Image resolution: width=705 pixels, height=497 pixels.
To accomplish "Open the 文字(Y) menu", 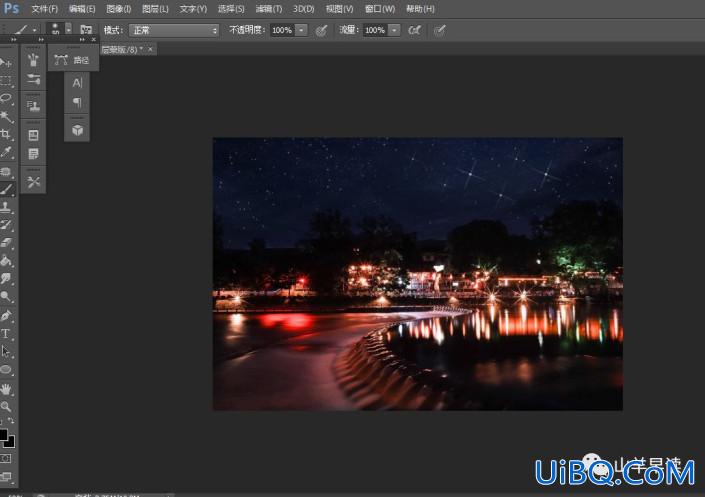I will click(193, 9).
